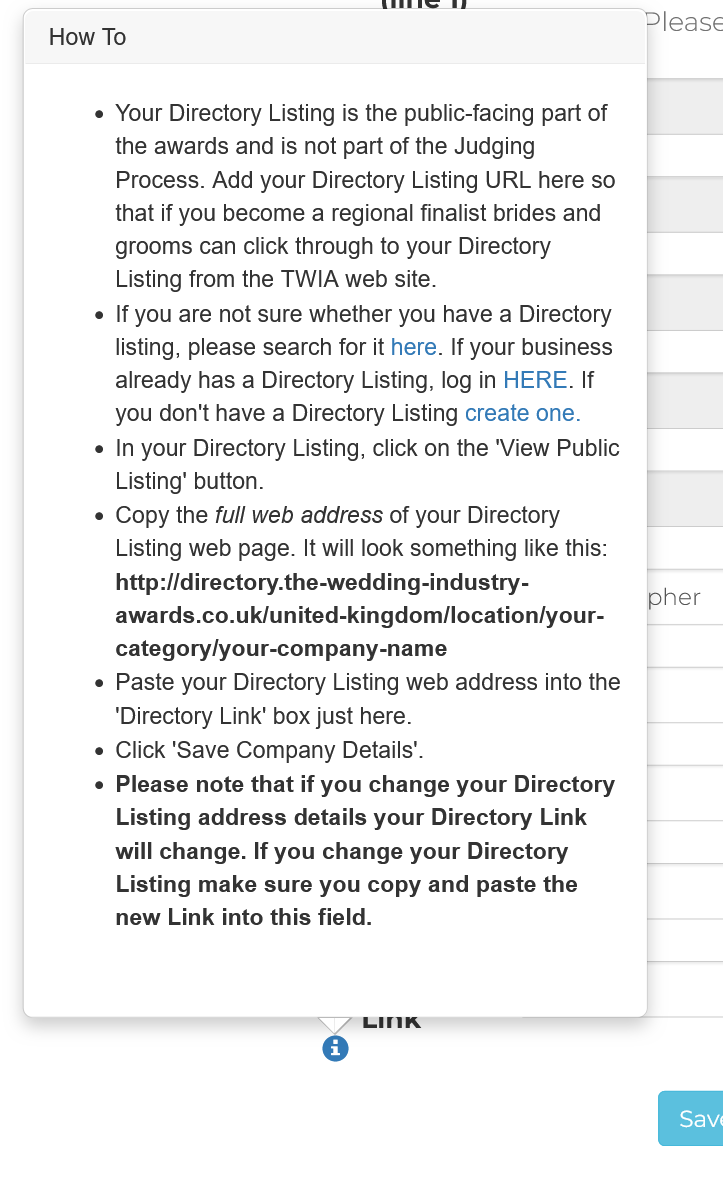Click the bold "Please note" warning paragraph
The height and width of the screenshot is (1197, 725).
[x=365, y=850]
